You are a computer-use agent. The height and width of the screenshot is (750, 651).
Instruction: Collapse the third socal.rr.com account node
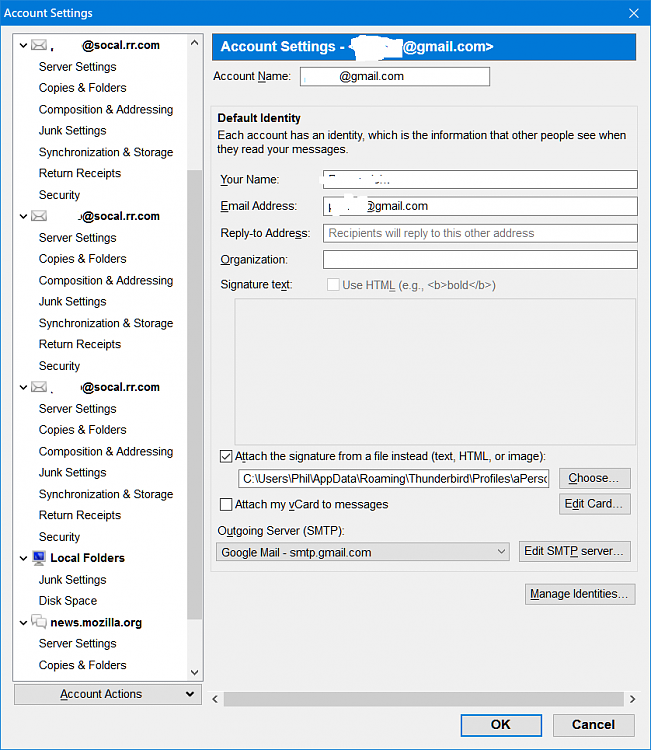(23, 387)
